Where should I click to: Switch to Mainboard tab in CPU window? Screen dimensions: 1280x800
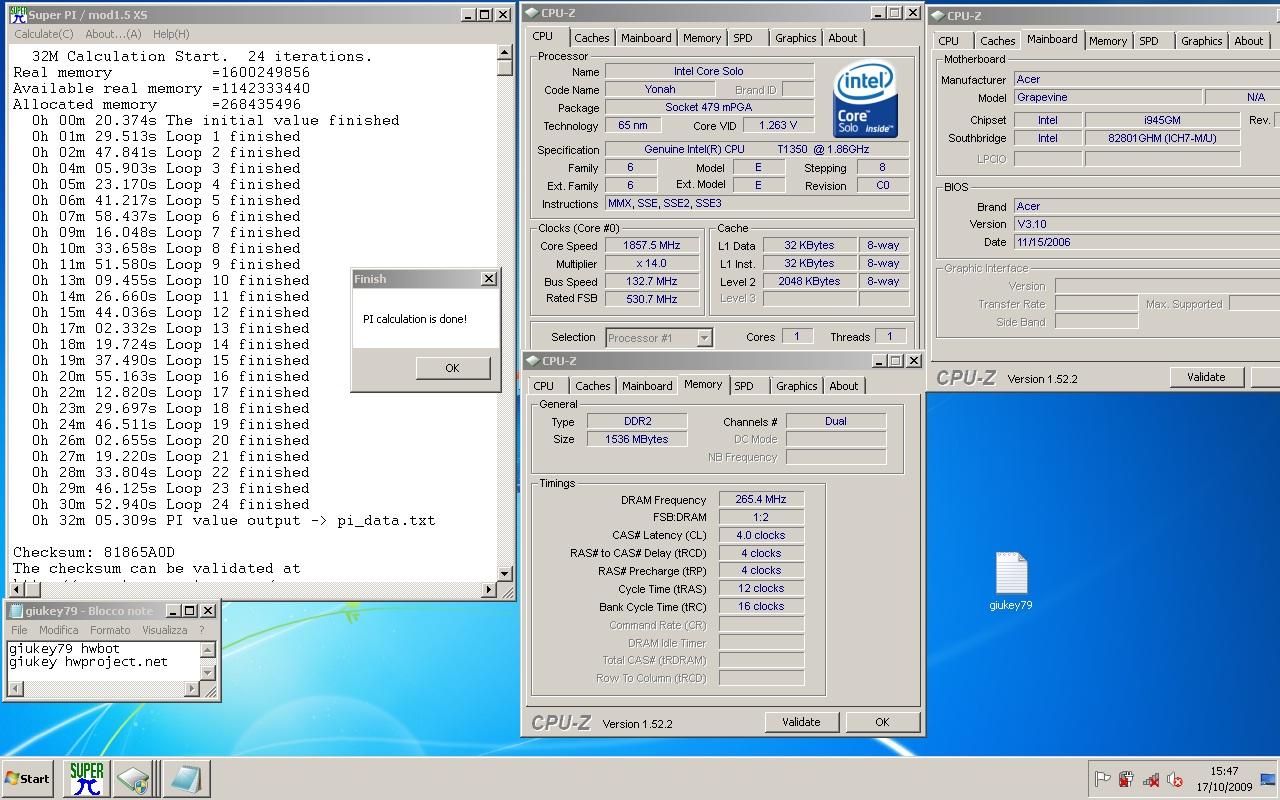click(x=646, y=38)
